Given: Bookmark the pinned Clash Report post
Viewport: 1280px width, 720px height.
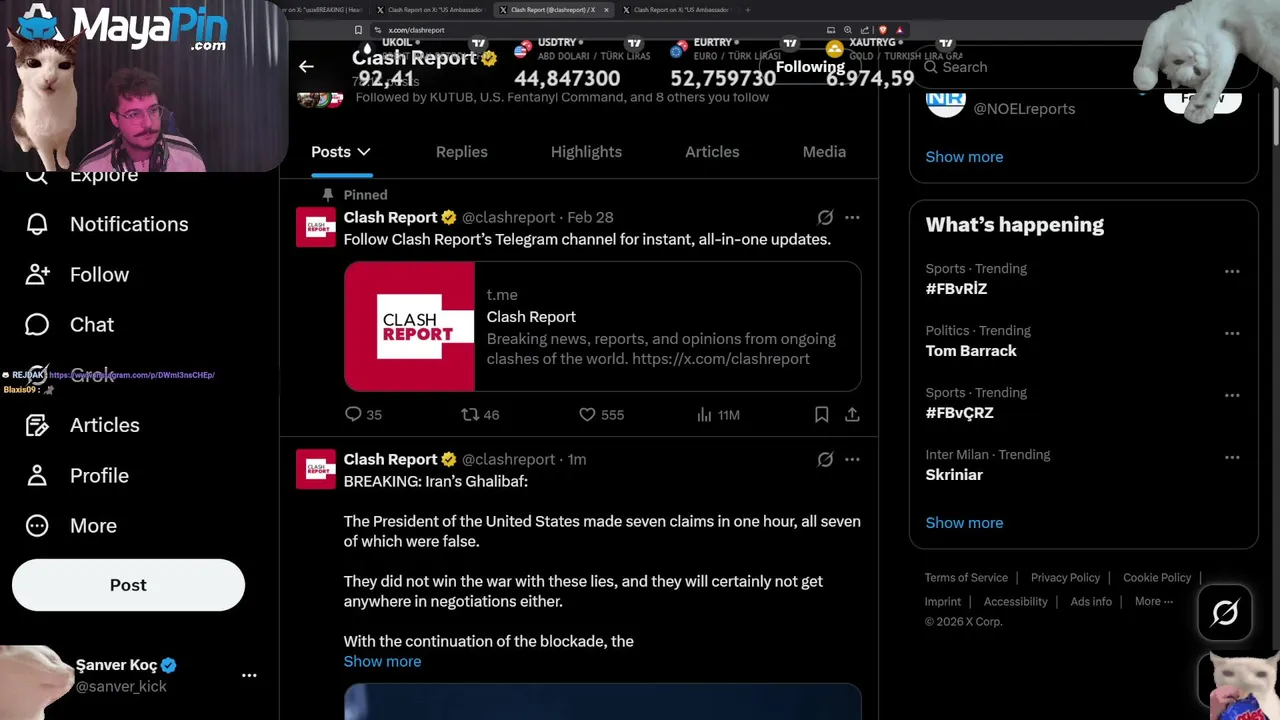Looking at the screenshot, I should 821,414.
